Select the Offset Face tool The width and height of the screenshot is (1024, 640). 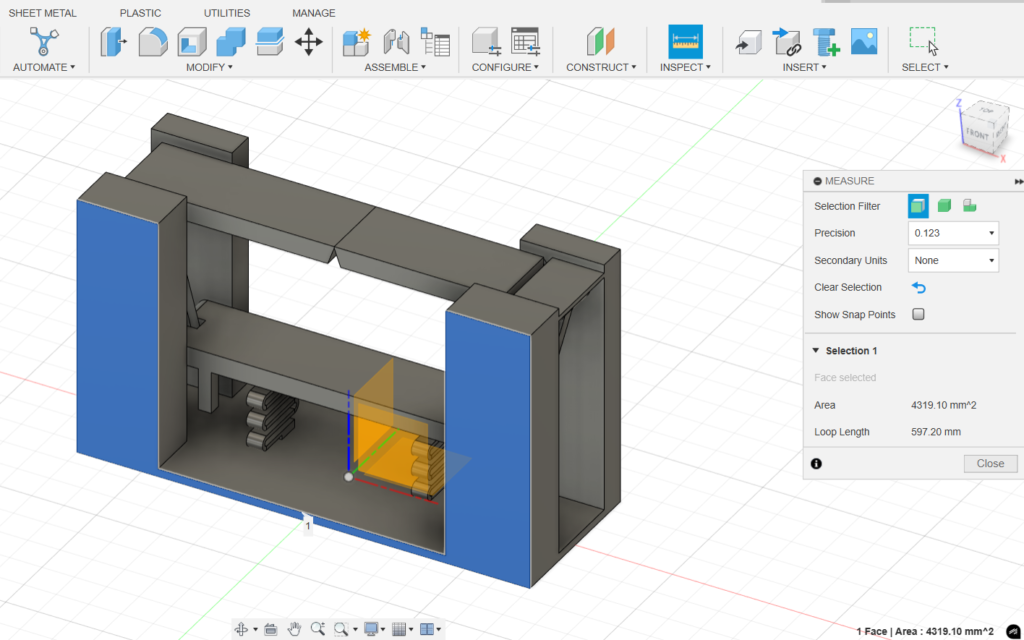[270, 42]
